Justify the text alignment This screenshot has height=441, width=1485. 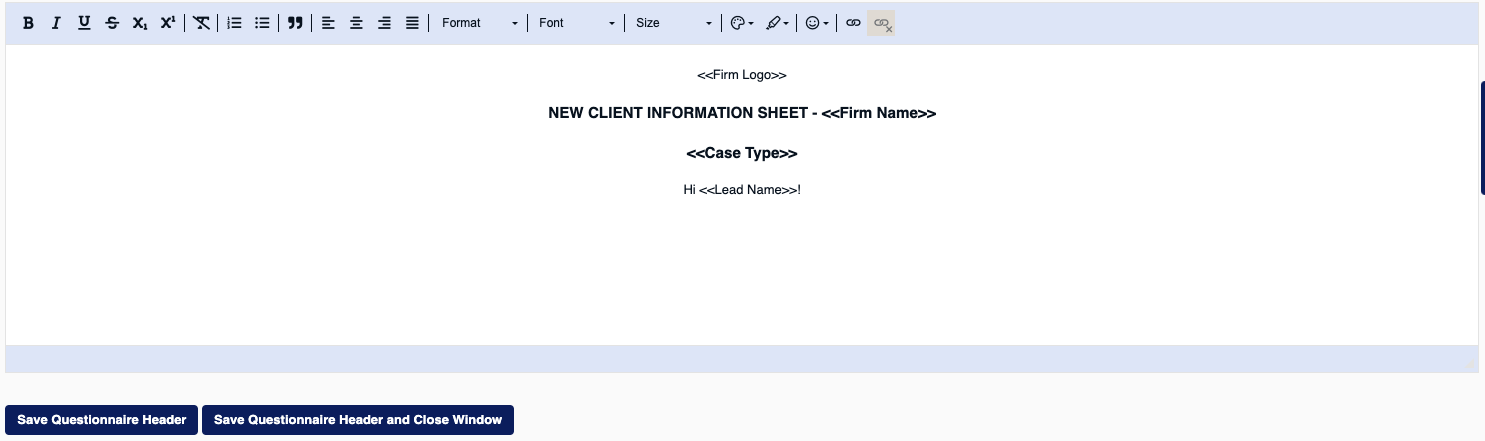[x=412, y=23]
